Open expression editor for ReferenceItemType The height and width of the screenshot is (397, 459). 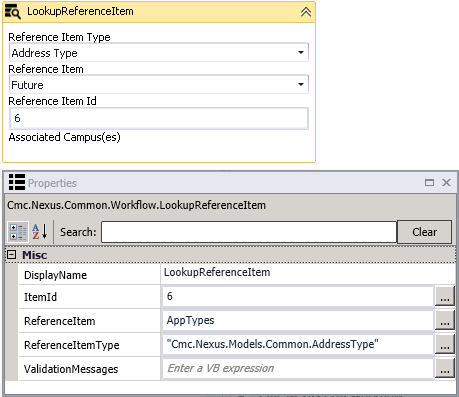click(445, 344)
